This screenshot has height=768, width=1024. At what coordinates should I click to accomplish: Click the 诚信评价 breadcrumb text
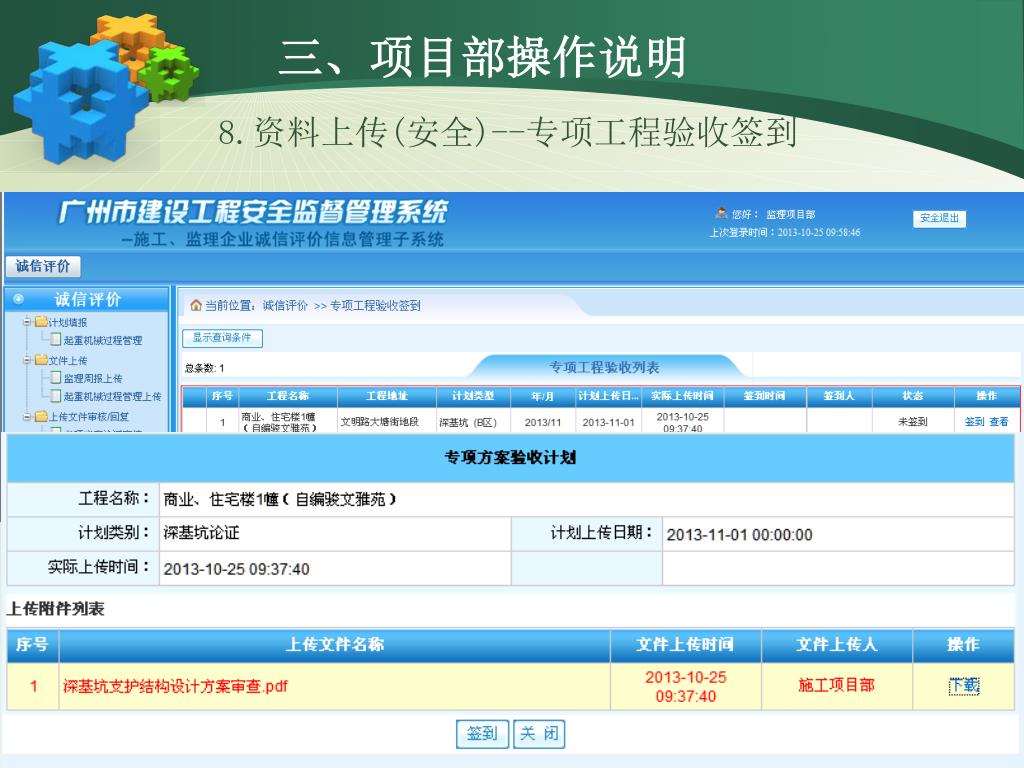pos(285,306)
